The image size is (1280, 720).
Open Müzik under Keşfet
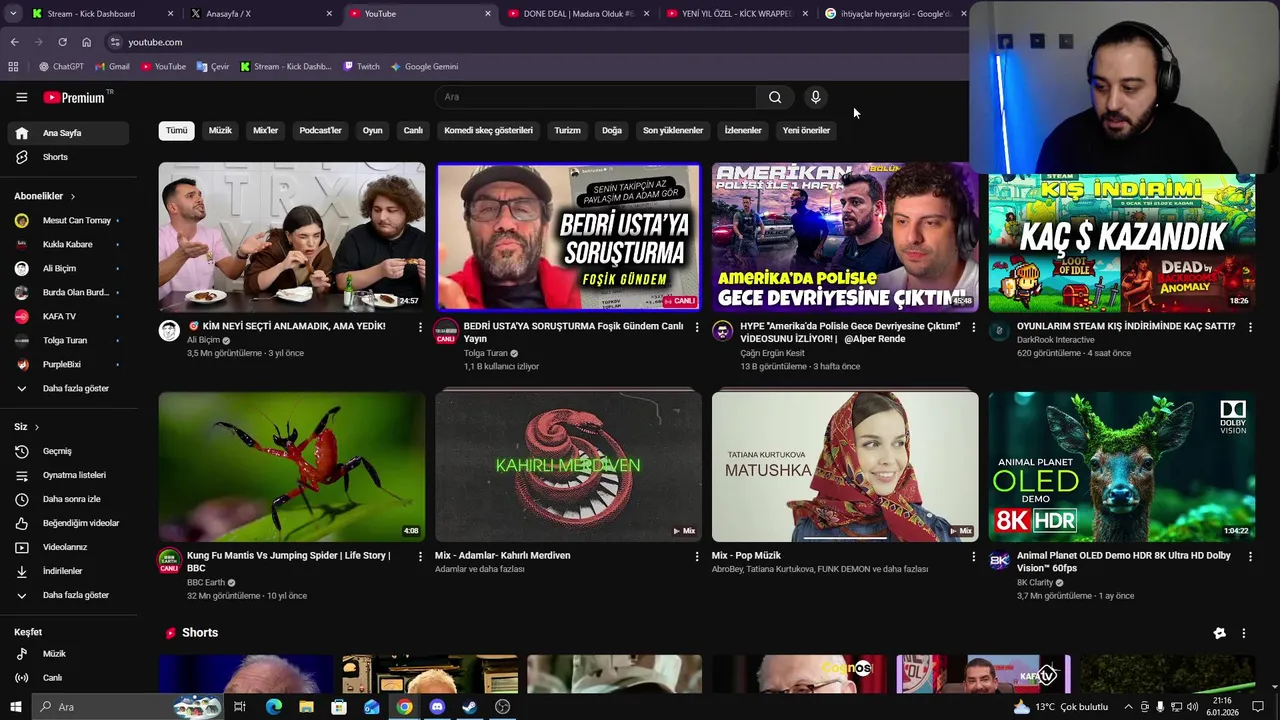click(68, 654)
